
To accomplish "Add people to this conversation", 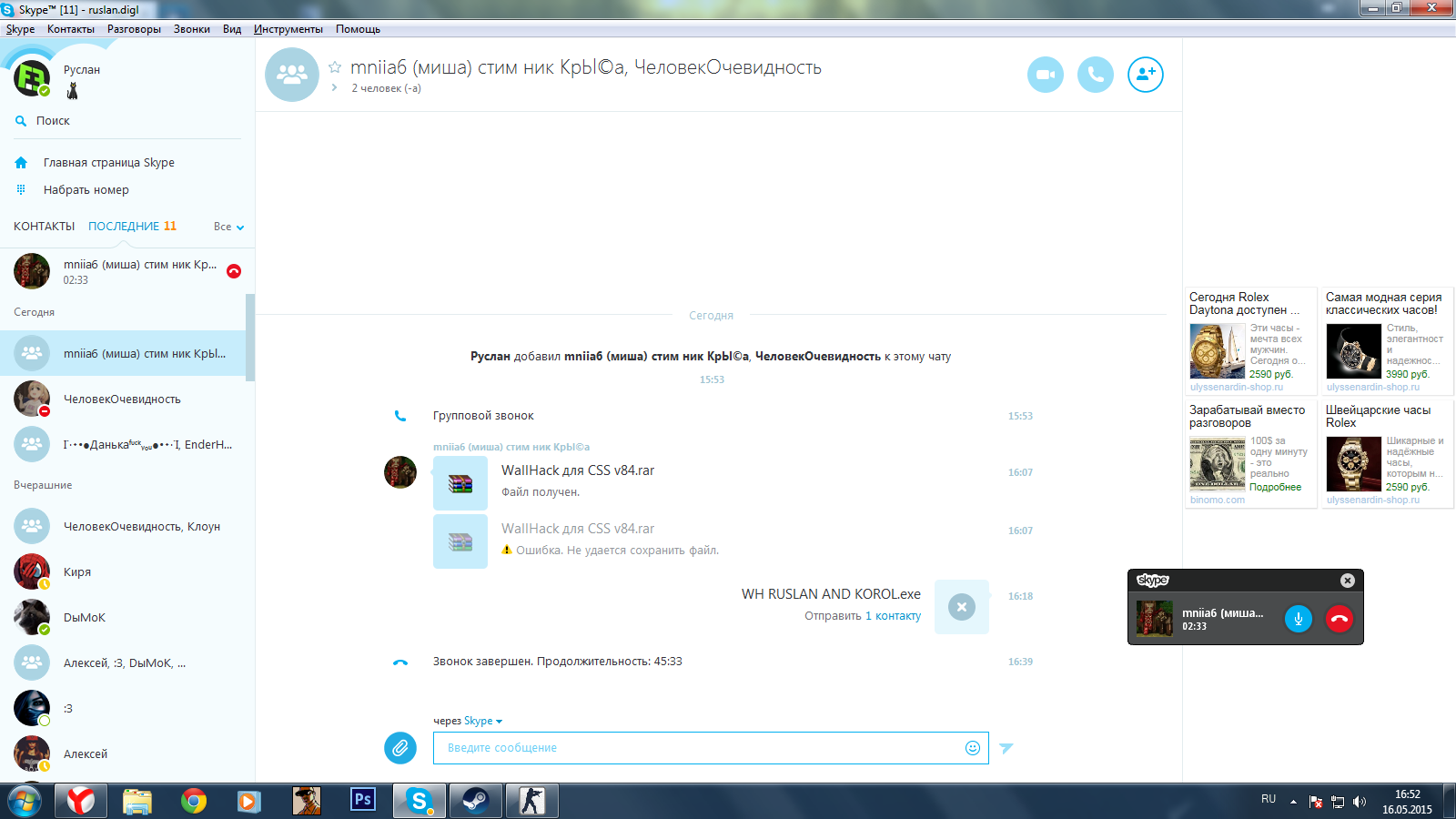I will click(1146, 75).
